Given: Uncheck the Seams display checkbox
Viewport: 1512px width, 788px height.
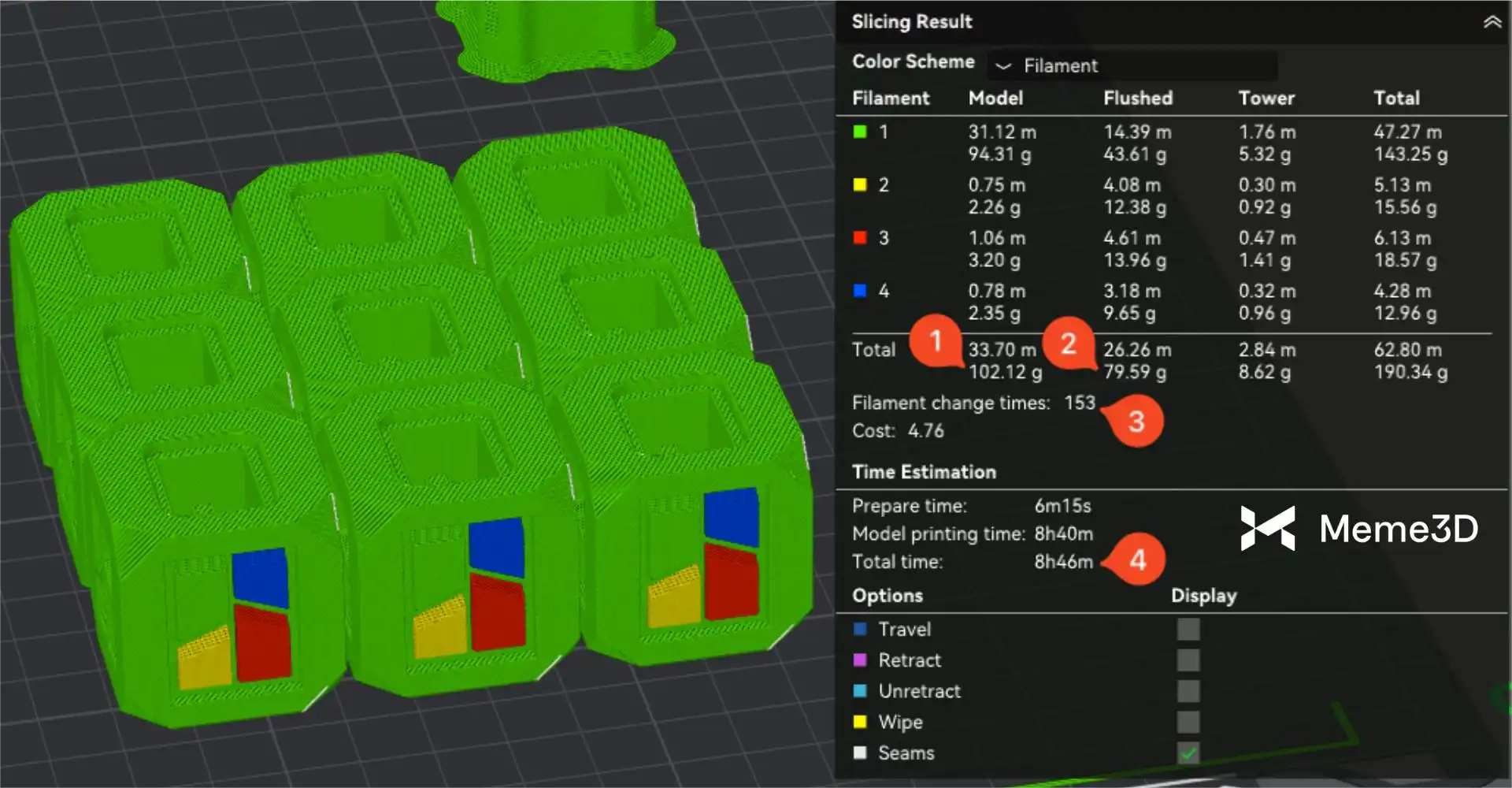Looking at the screenshot, I should [1188, 753].
